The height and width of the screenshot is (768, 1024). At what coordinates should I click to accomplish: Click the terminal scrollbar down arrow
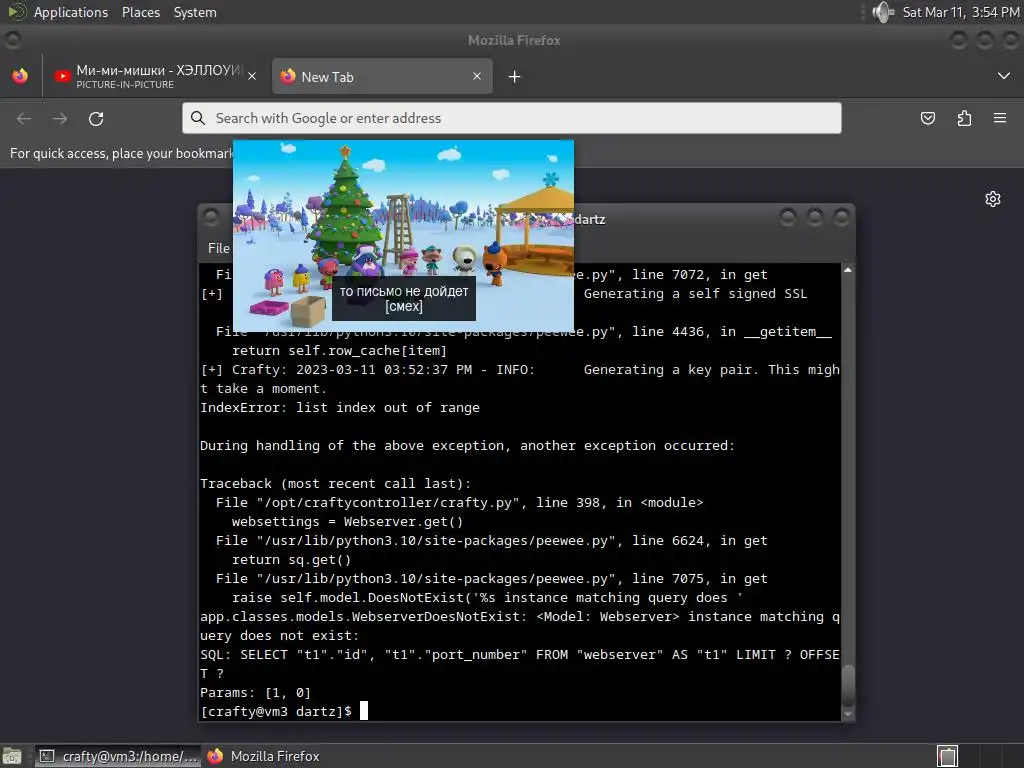click(848, 714)
